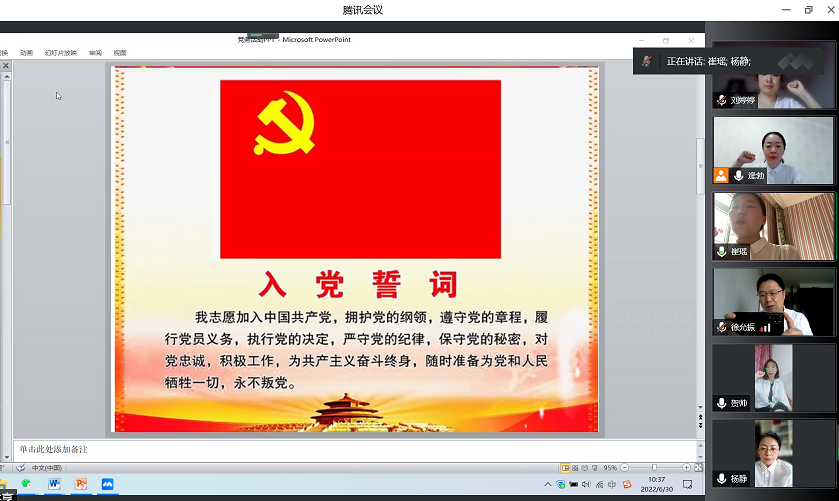Switch to PowerPoint via the taskbar icon
839x501 pixels.
click(81, 484)
